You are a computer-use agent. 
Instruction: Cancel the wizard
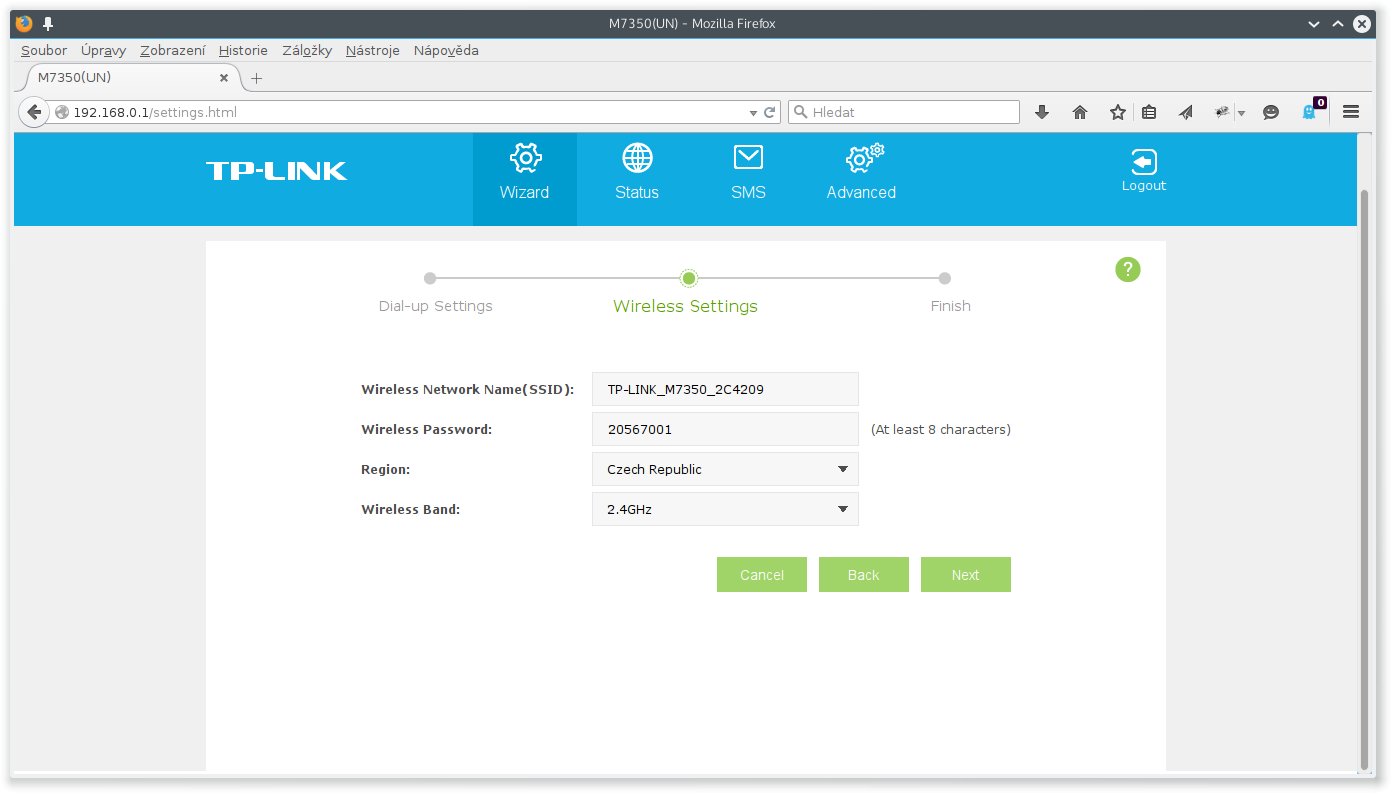pyautogui.click(x=762, y=575)
